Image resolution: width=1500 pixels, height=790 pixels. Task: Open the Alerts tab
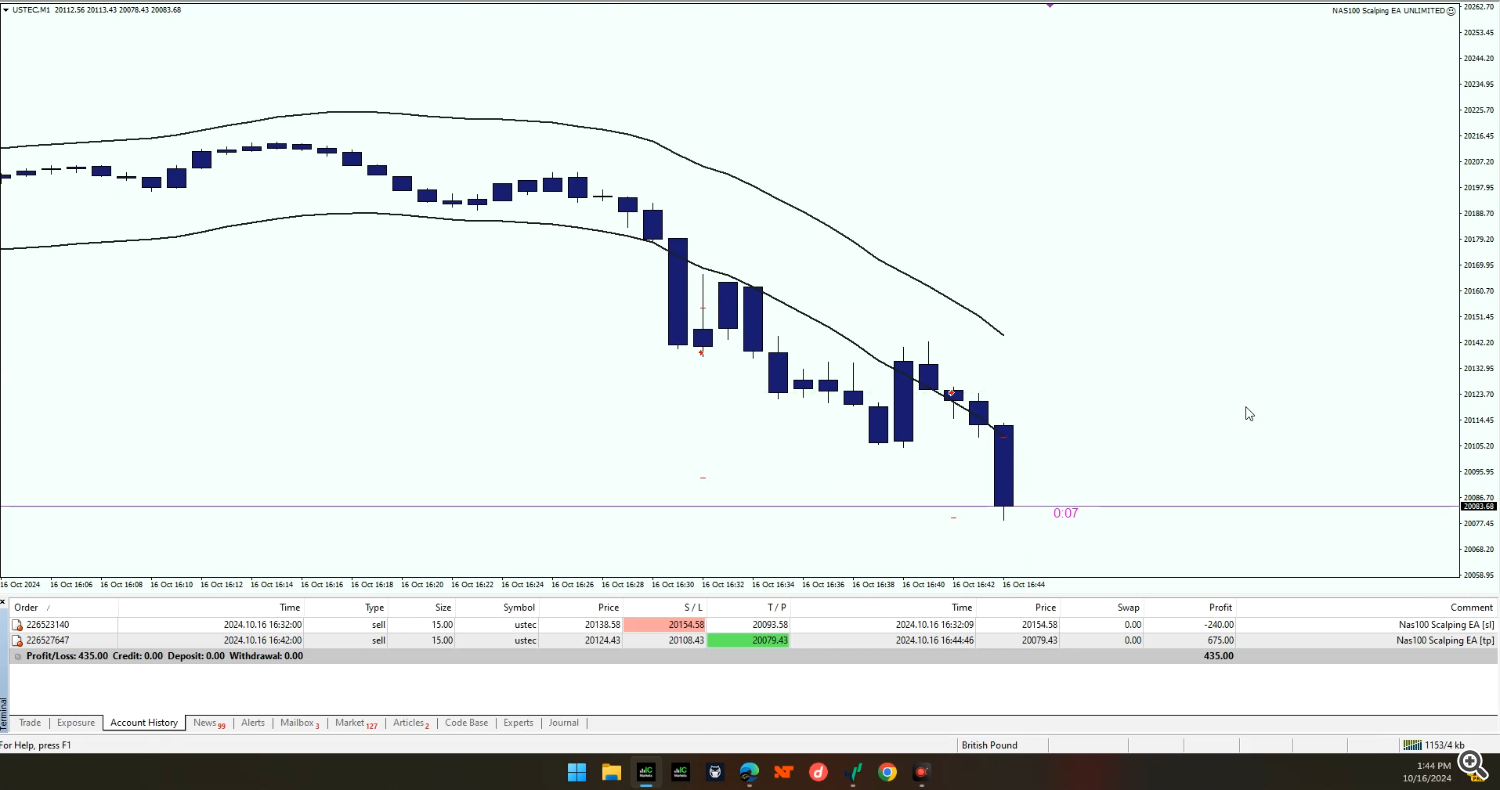(x=253, y=723)
